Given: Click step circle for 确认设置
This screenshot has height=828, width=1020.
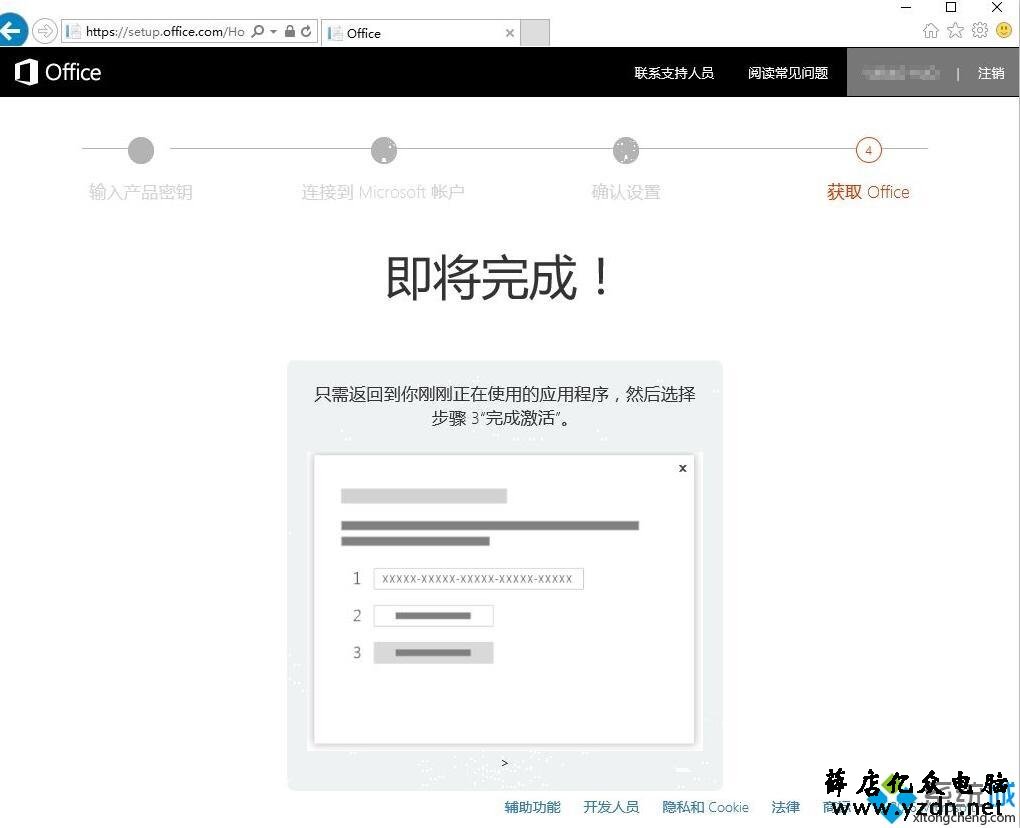Looking at the screenshot, I should 626,150.
